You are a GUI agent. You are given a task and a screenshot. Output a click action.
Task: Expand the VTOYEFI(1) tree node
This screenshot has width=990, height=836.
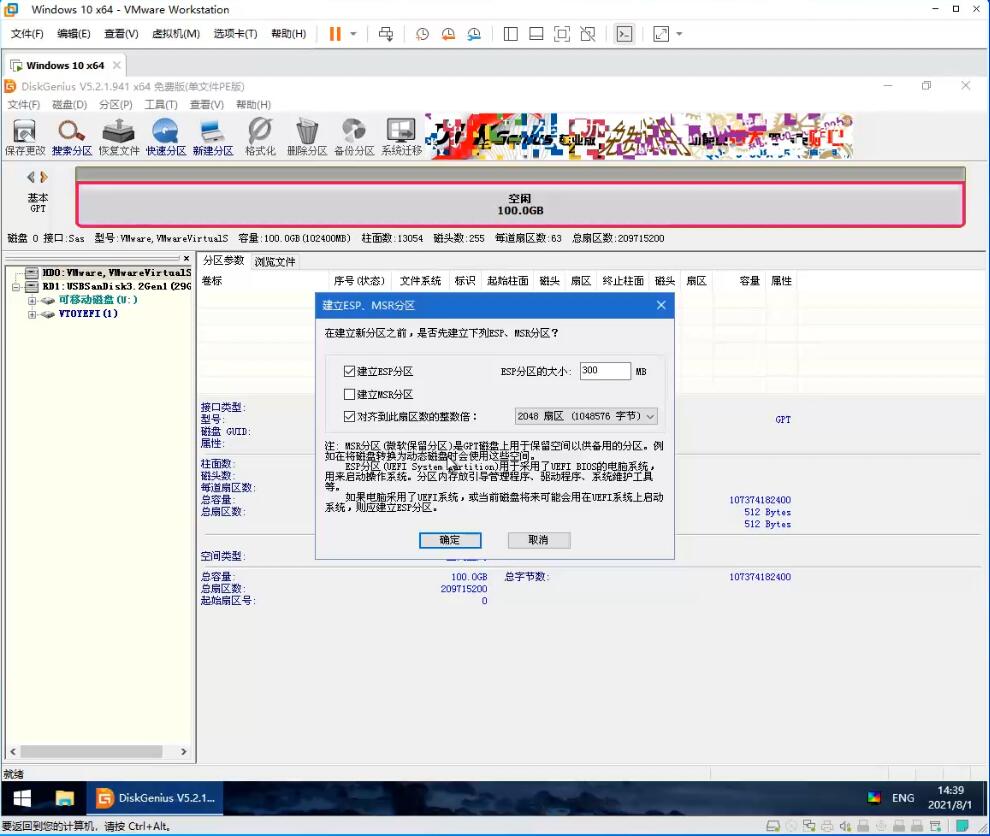click(x=32, y=314)
